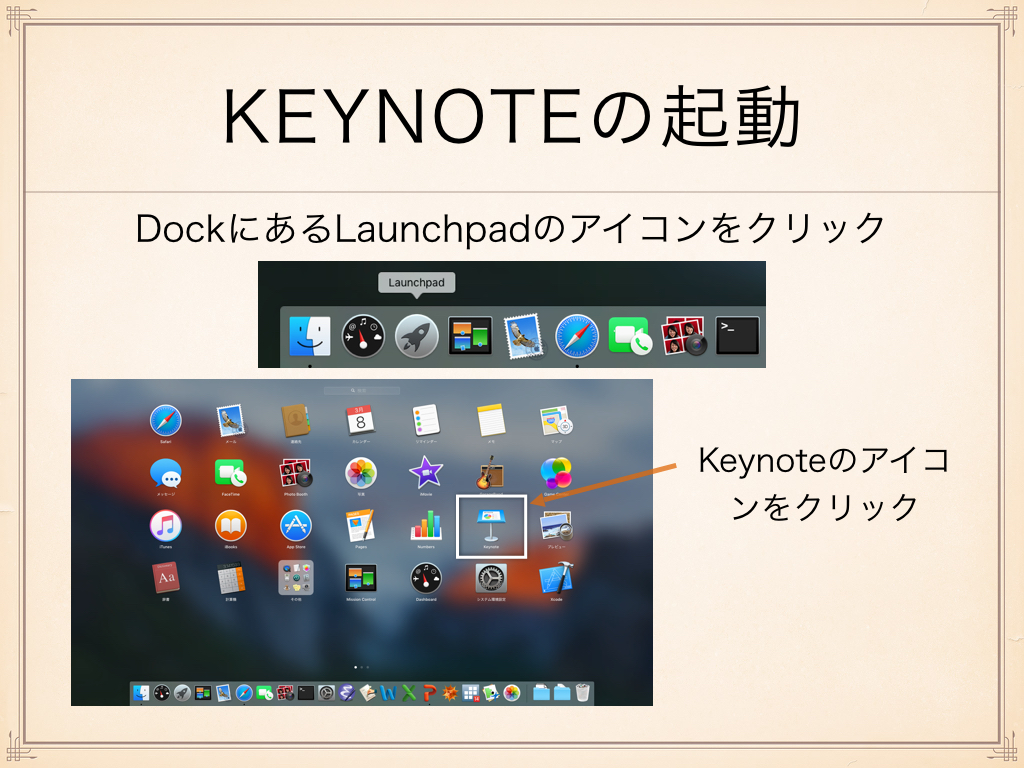Open Mail stamp icon in the enlarged Dock
This screenshot has height=768, width=1024.
(x=523, y=336)
